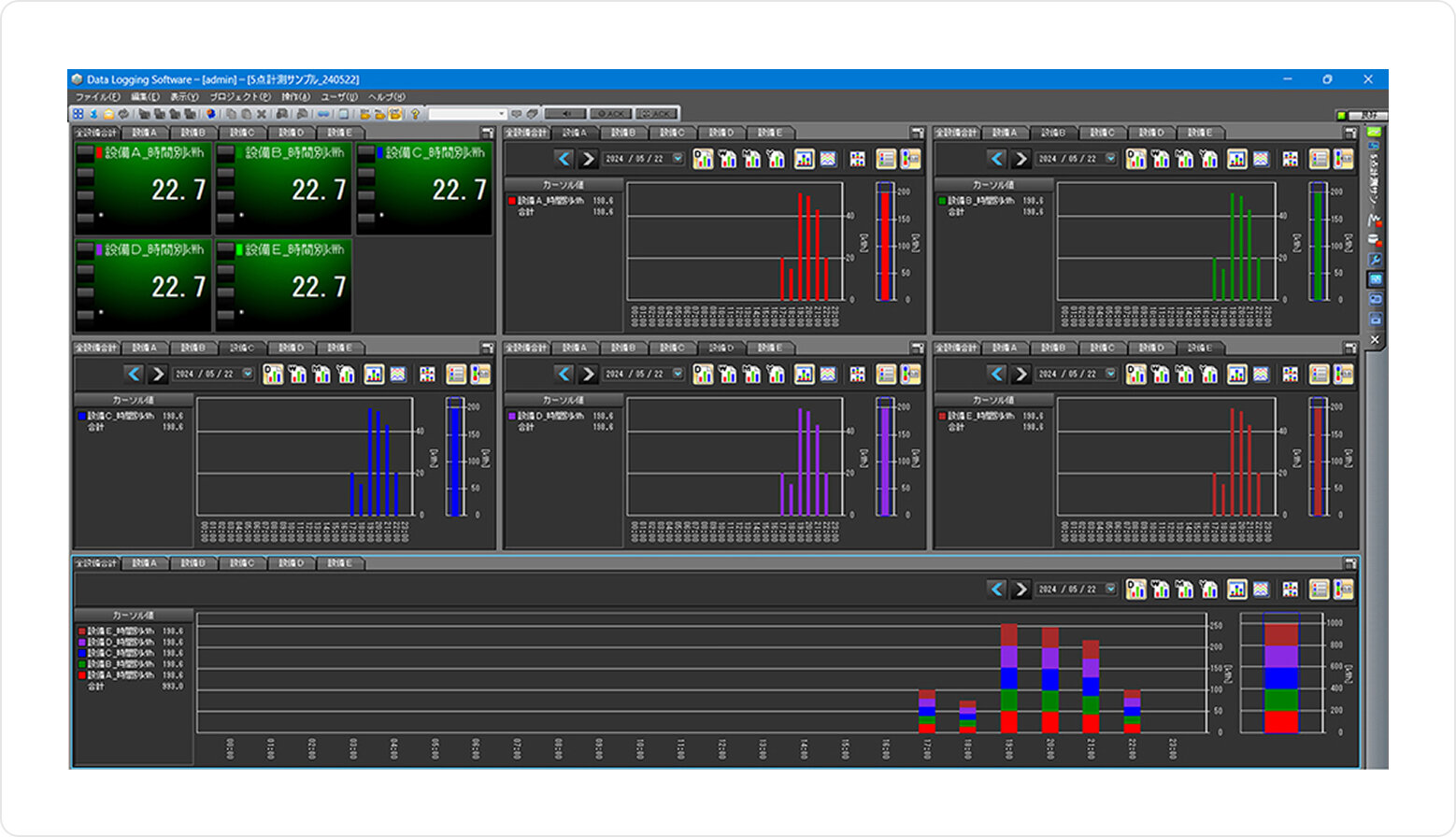Screen dimensions: 1456x837
Task: Switch to 設備C tab in top-left panel
Action: [x=242, y=133]
